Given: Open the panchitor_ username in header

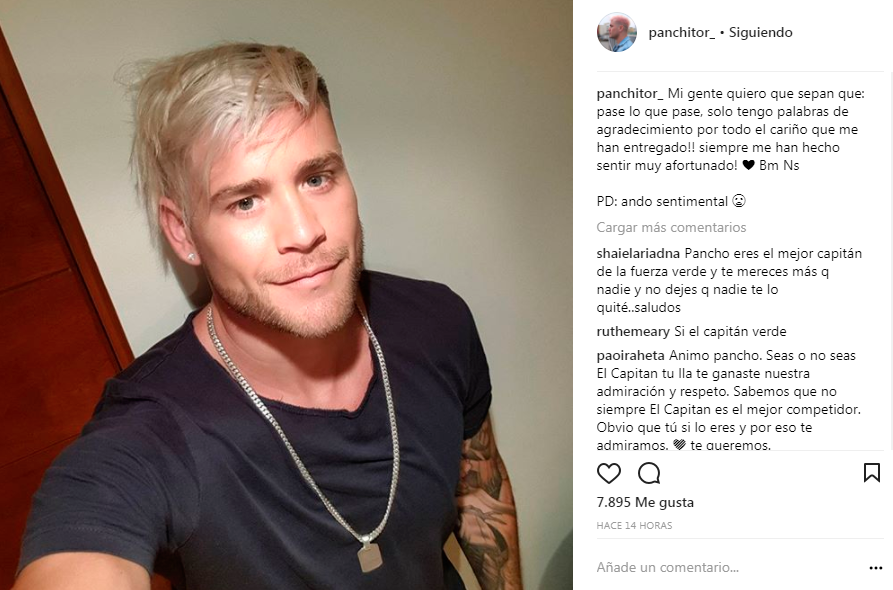Looking at the screenshot, I should click(681, 32).
